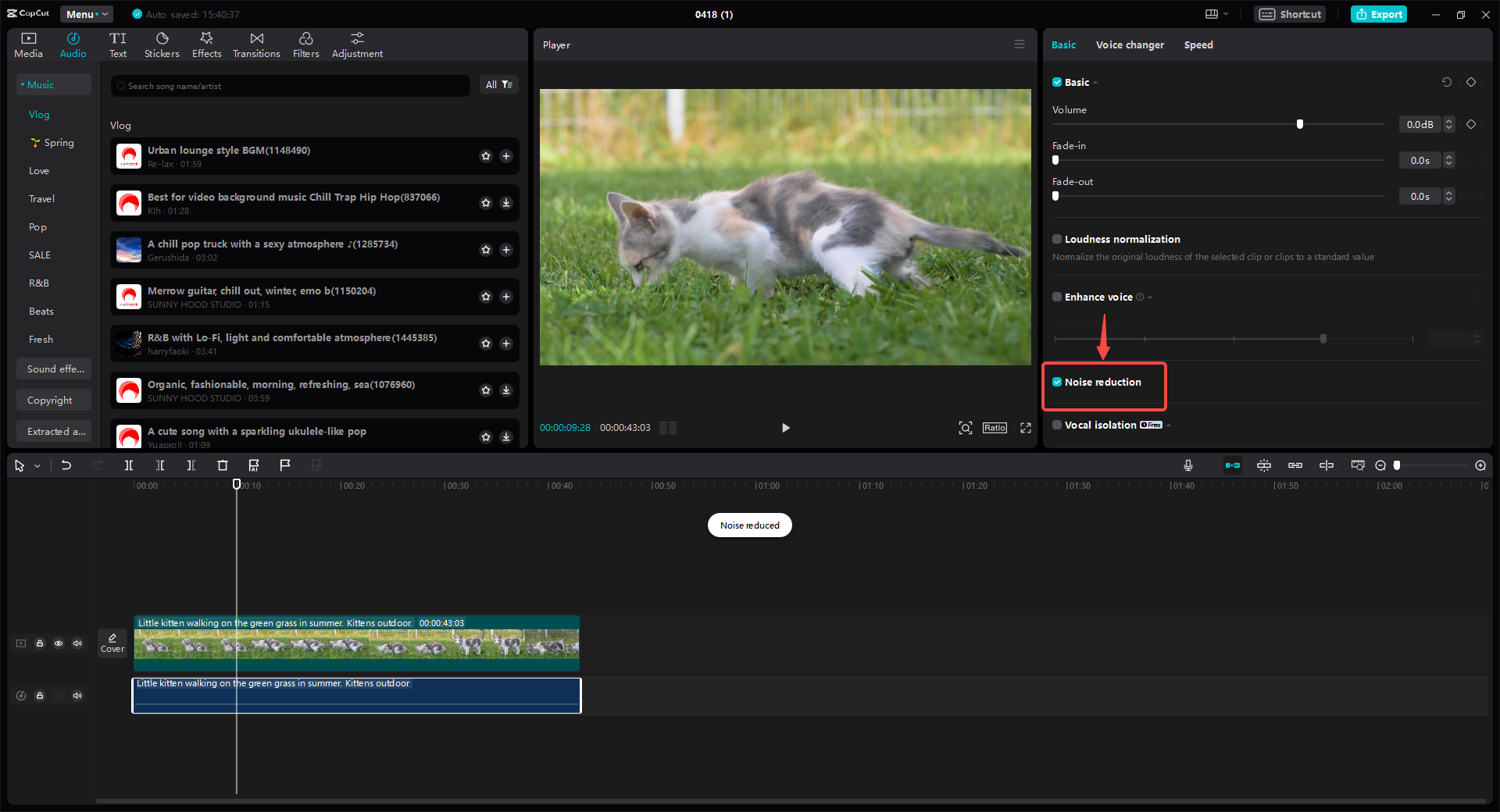Select the Sound effects category in the sidebar
The image size is (1500, 812).
click(x=53, y=369)
